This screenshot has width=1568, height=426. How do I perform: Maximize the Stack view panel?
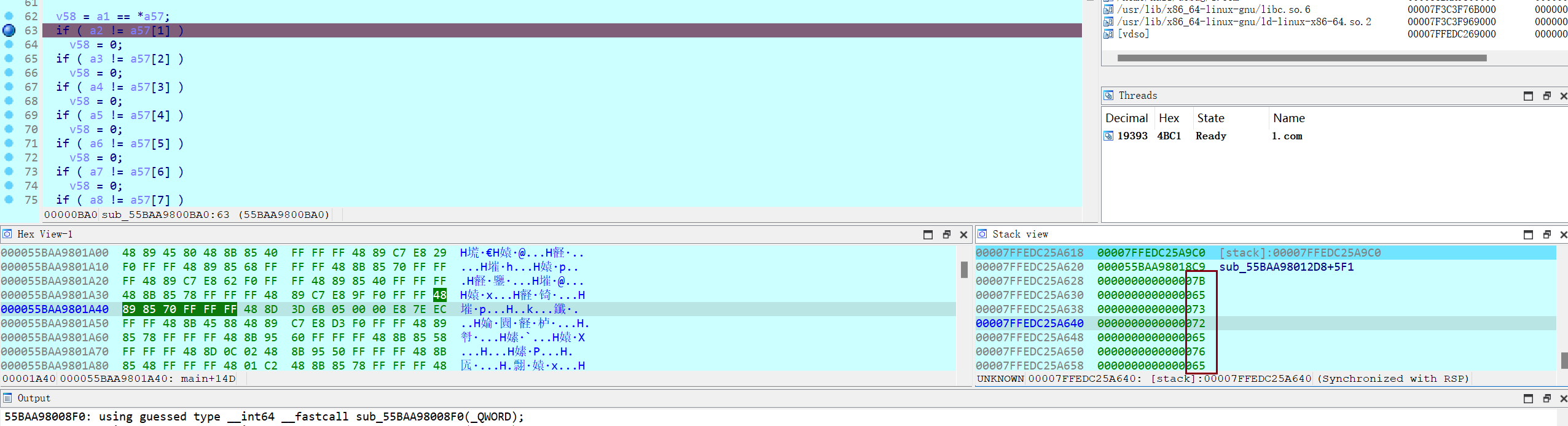click(x=1528, y=234)
